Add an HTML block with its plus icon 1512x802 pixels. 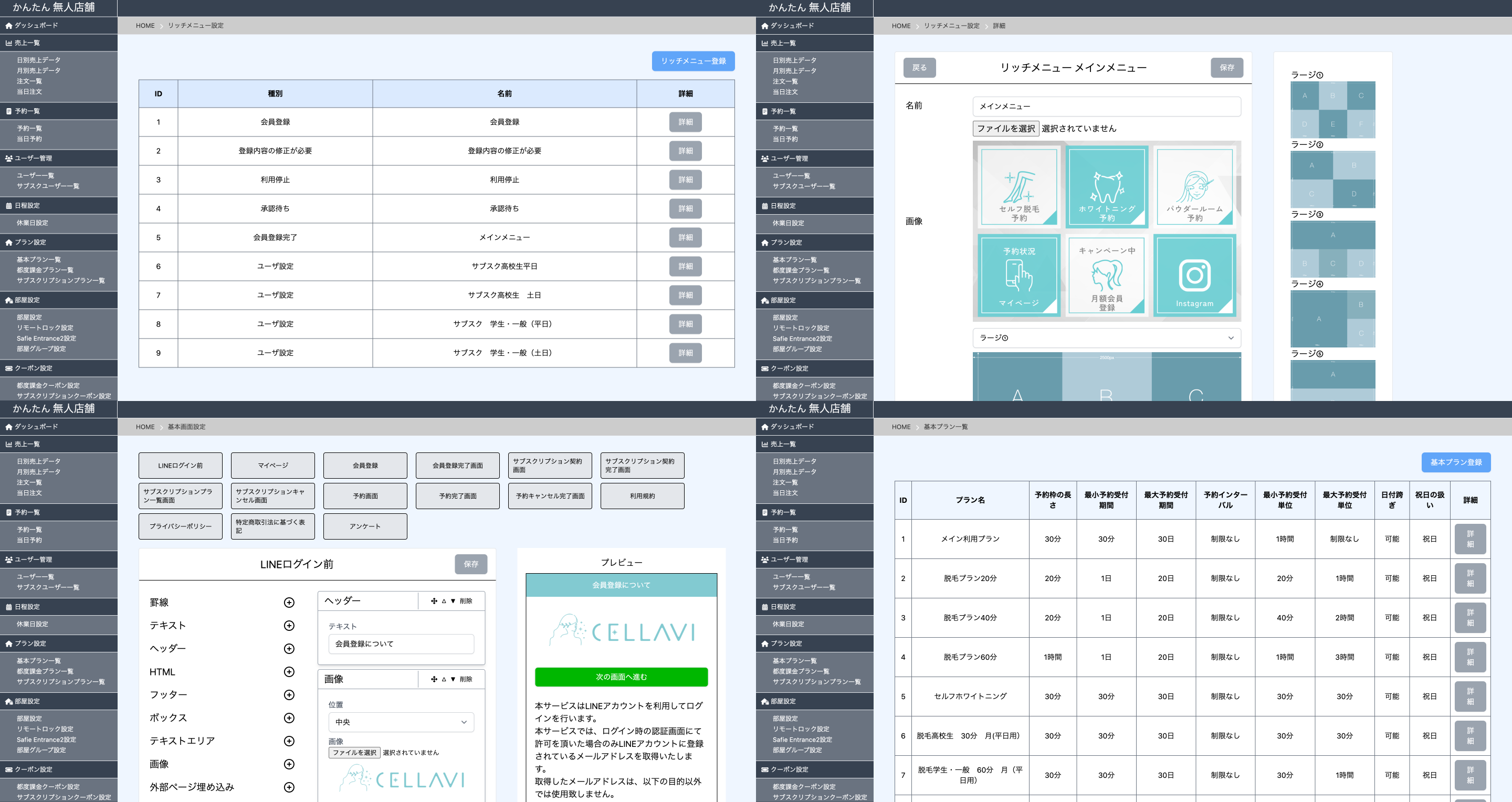[x=289, y=672]
